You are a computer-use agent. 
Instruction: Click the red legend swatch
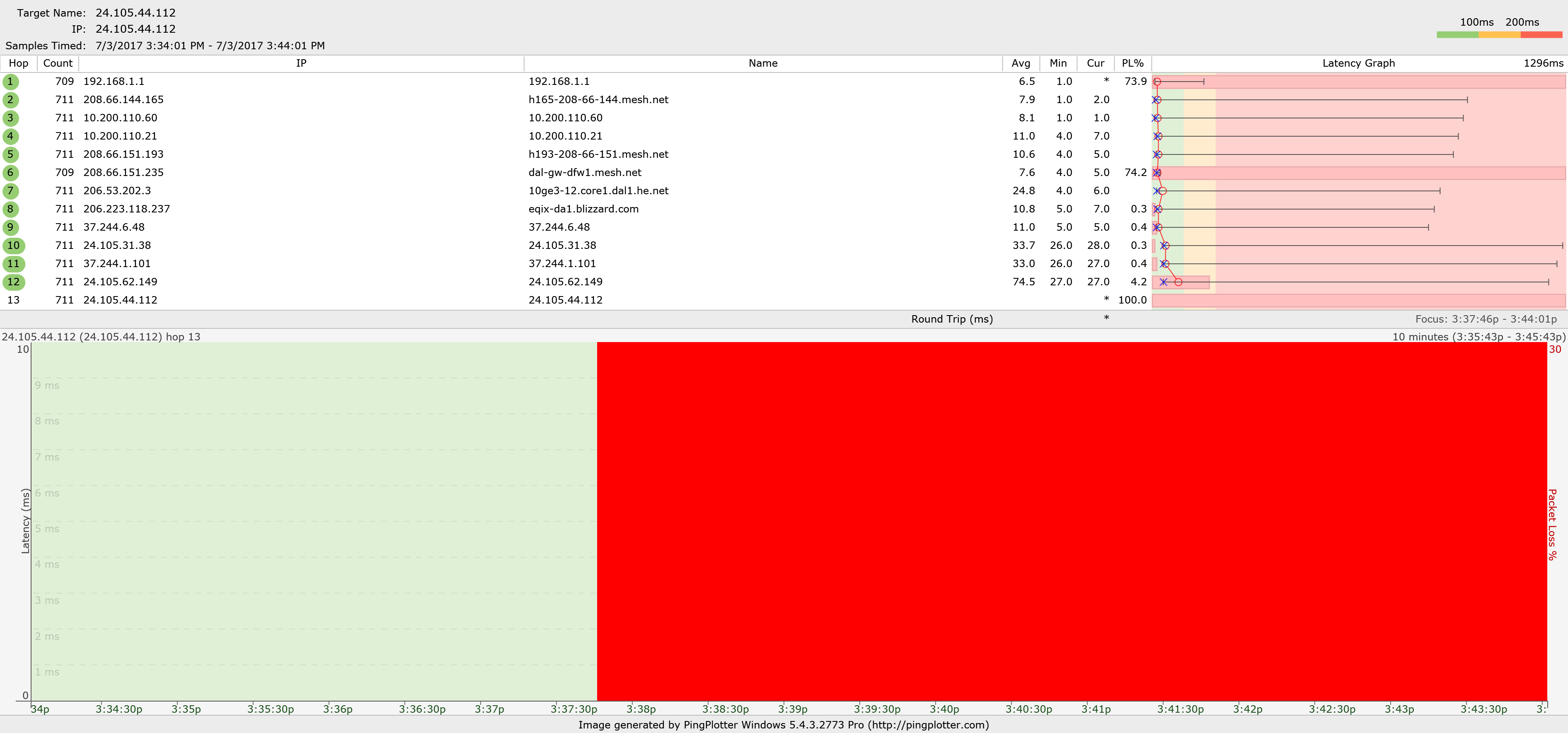coord(1541,35)
